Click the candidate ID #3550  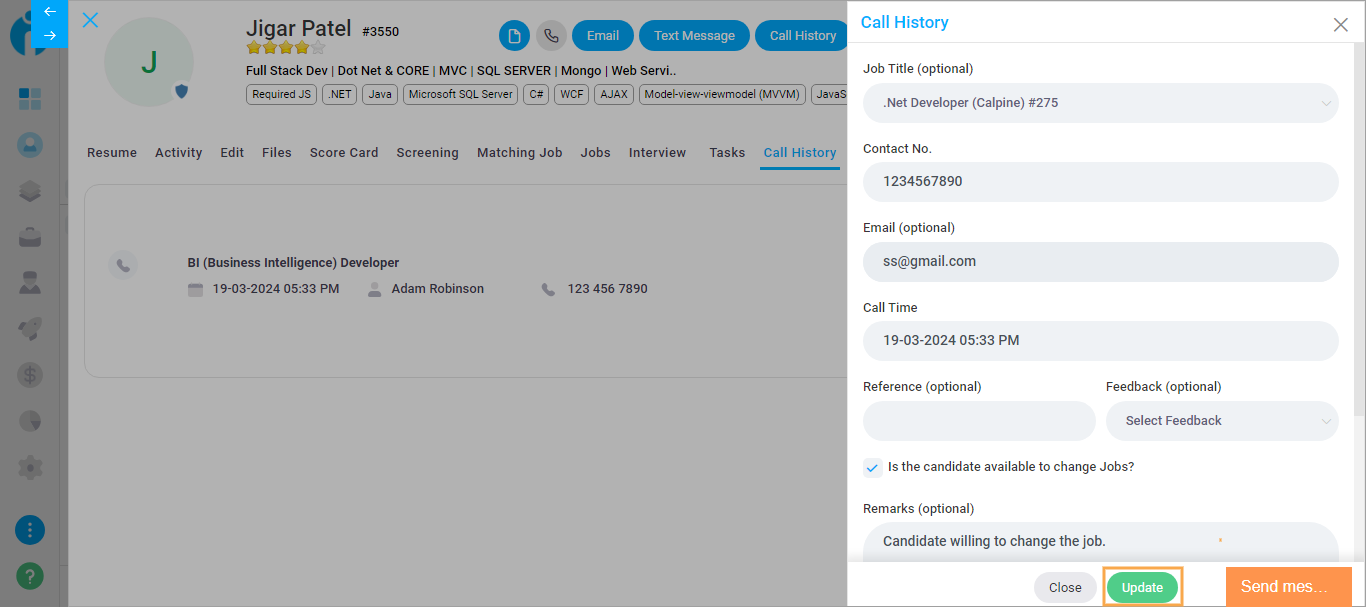380,32
